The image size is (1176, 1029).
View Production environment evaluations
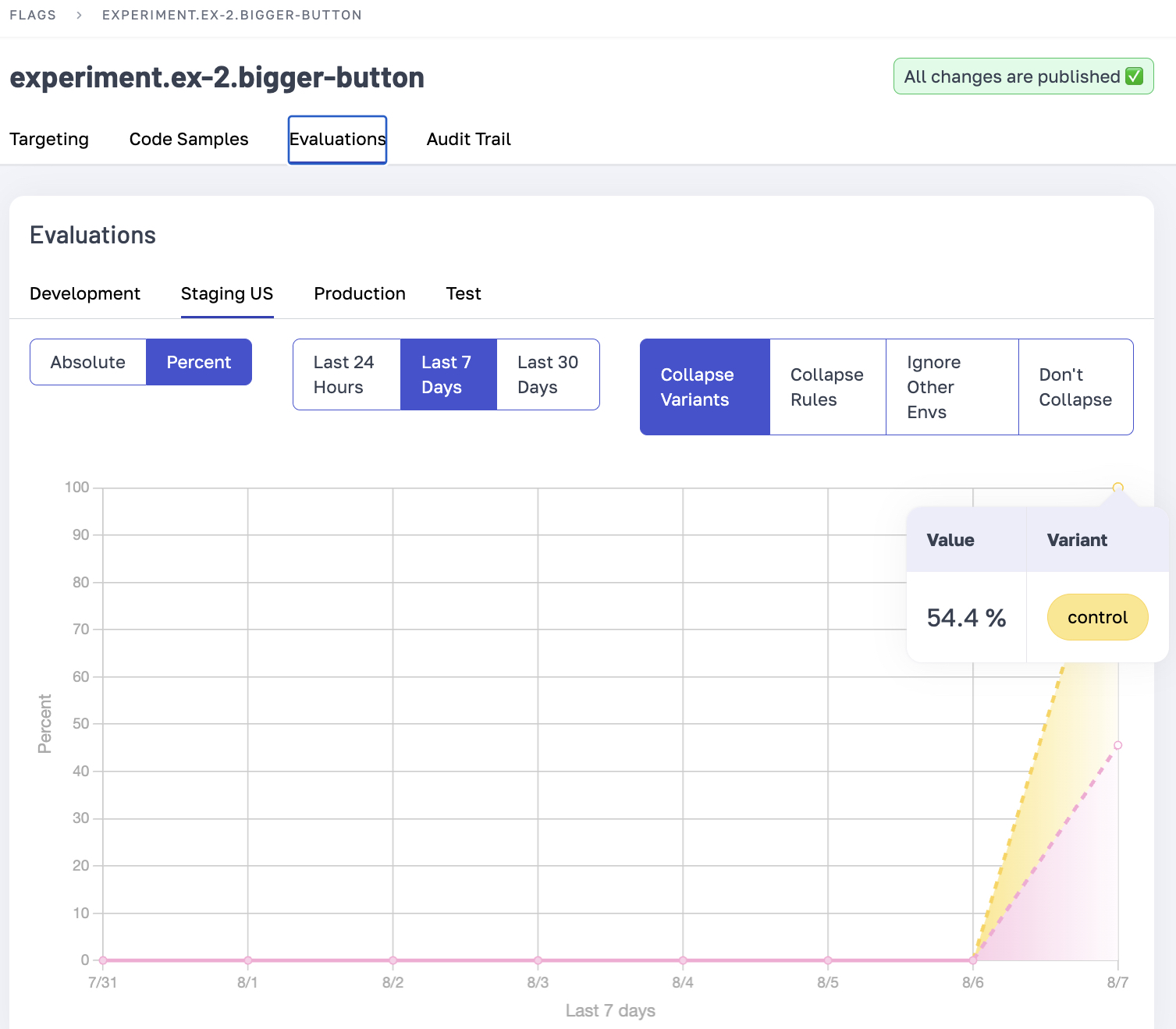pyautogui.click(x=360, y=293)
